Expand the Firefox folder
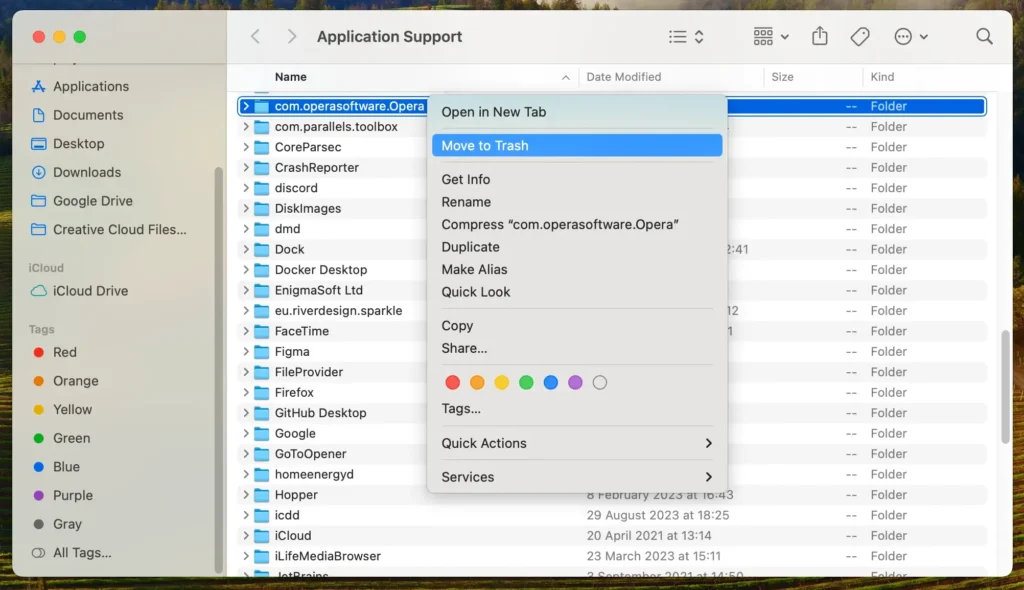1024x590 pixels. [x=246, y=392]
